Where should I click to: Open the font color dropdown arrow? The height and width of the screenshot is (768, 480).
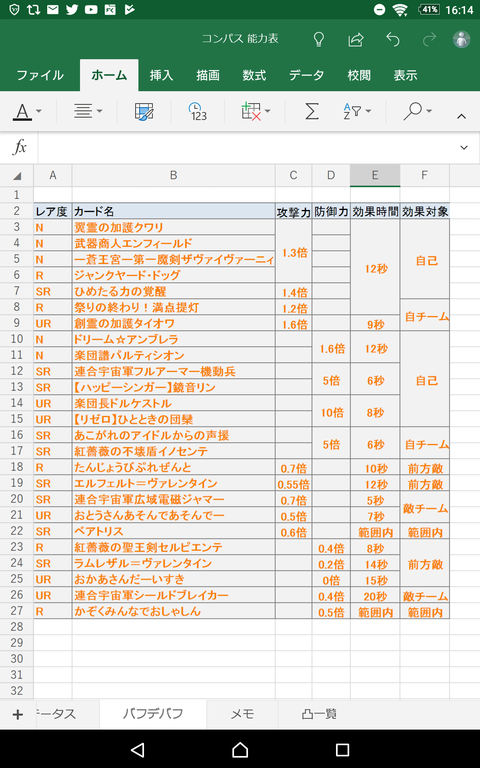pos(39,112)
